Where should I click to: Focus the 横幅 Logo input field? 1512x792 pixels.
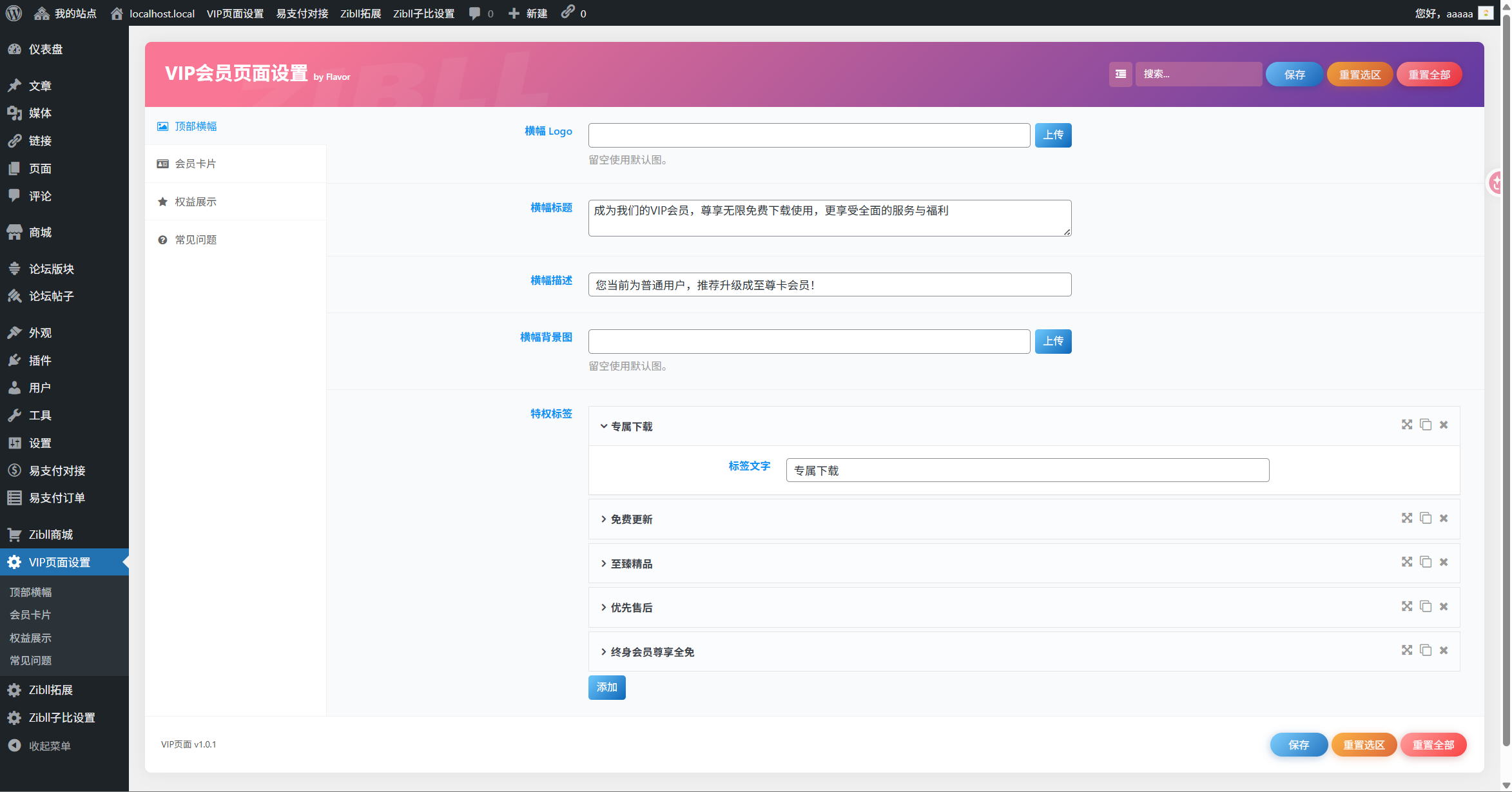[x=808, y=135]
